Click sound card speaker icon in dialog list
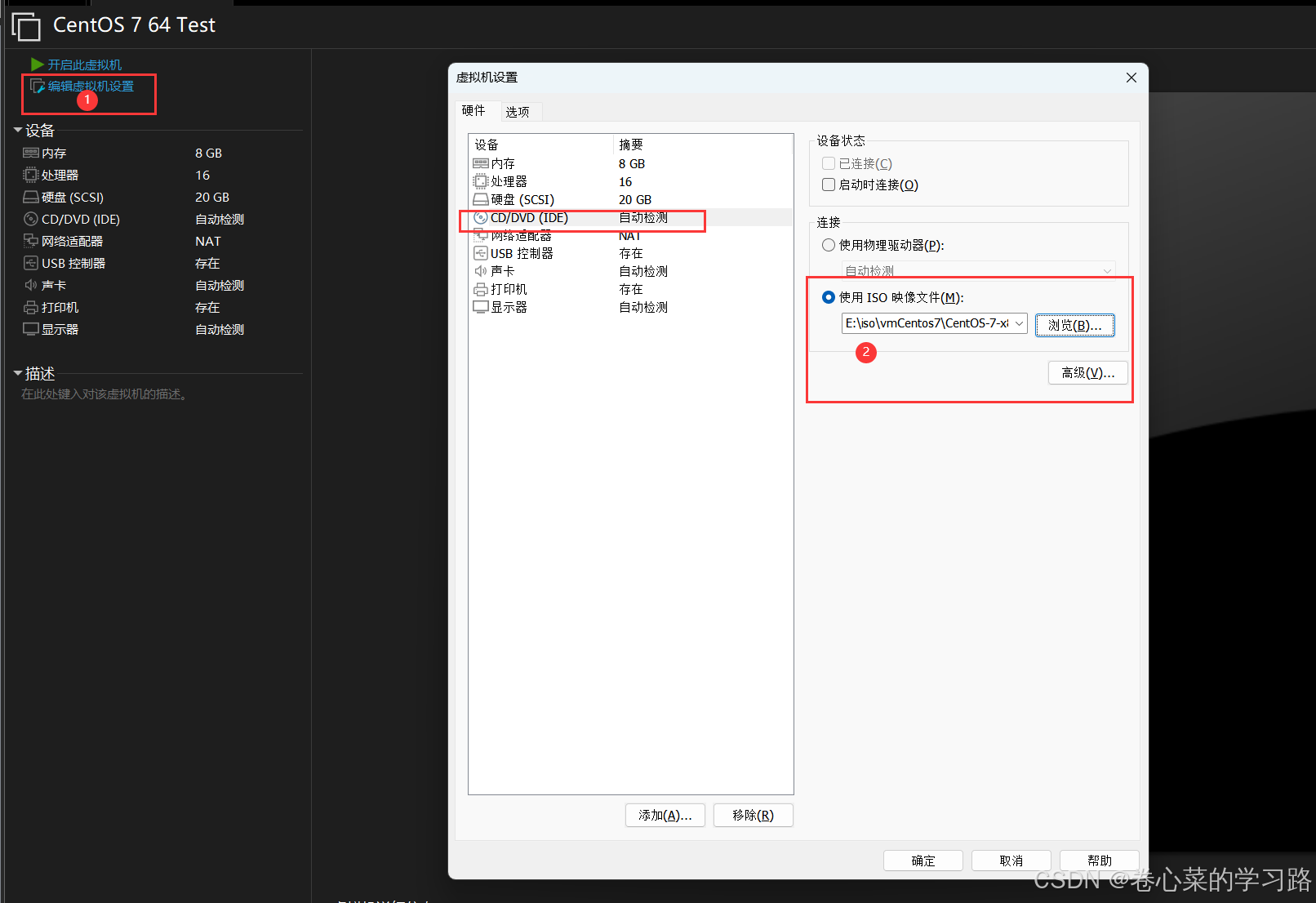This screenshot has height=903, width=1316. [481, 271]
